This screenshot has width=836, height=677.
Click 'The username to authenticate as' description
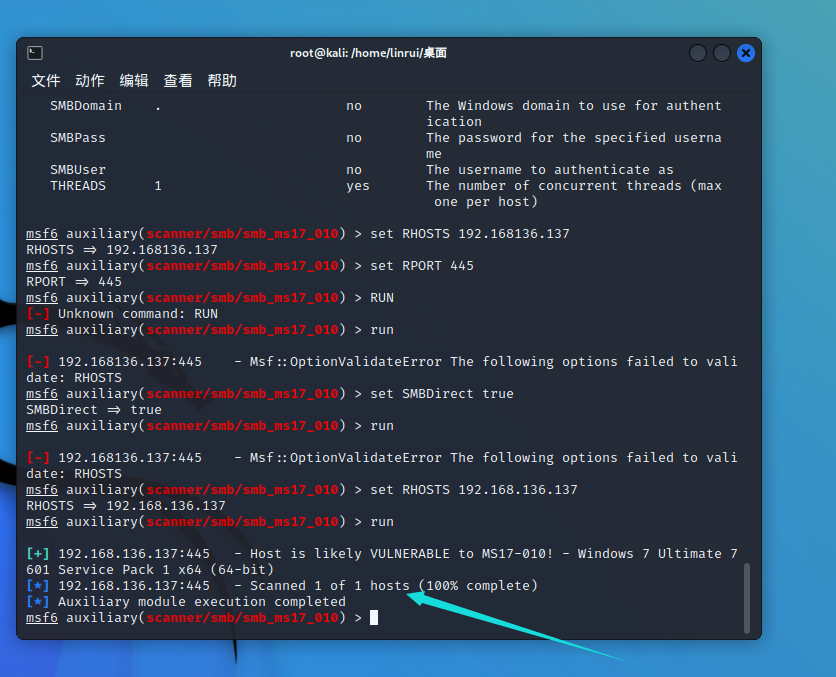pyautogui.click(x=550, y=170)
